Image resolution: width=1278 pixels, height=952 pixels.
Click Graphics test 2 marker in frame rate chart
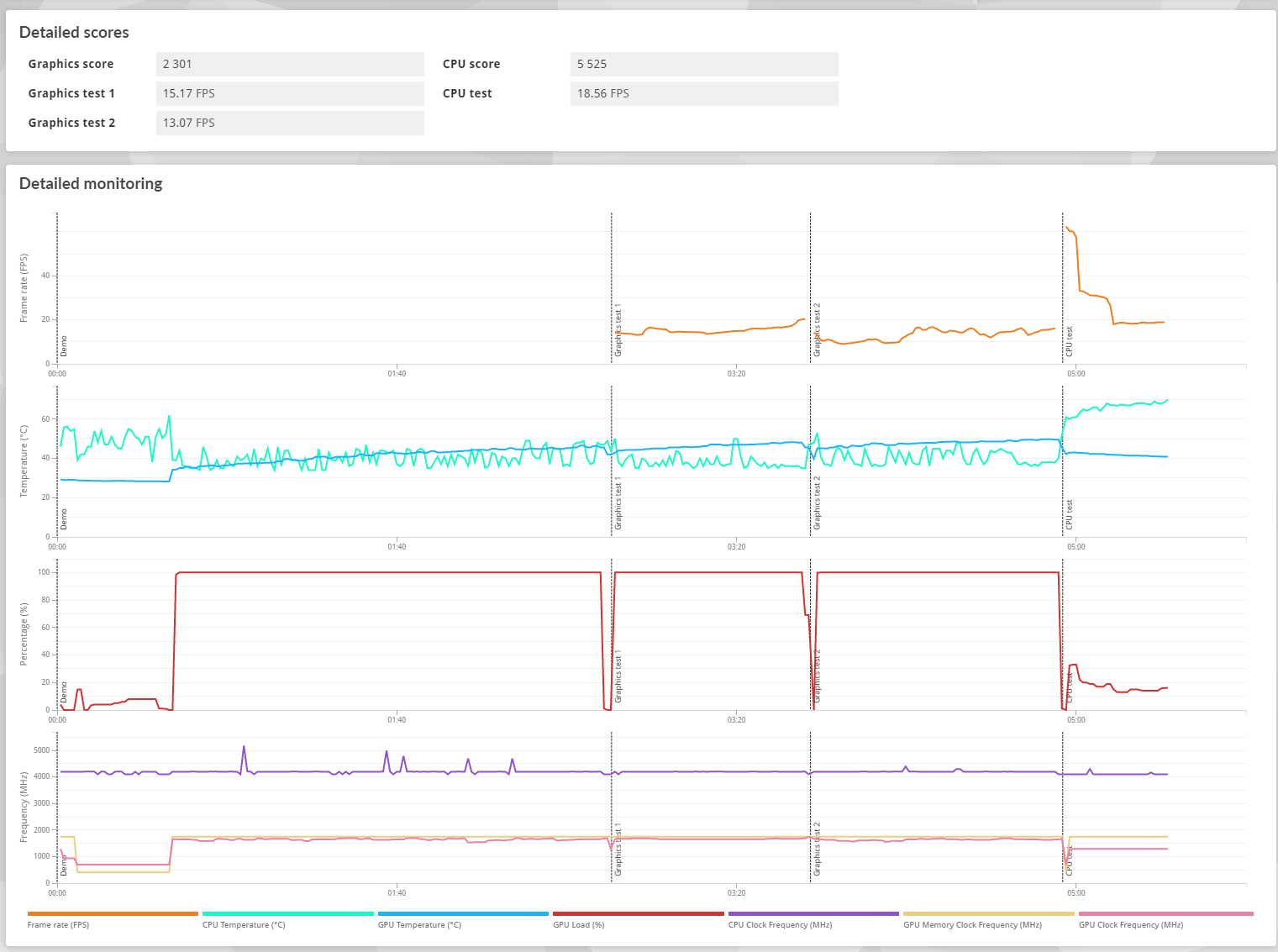817,330
